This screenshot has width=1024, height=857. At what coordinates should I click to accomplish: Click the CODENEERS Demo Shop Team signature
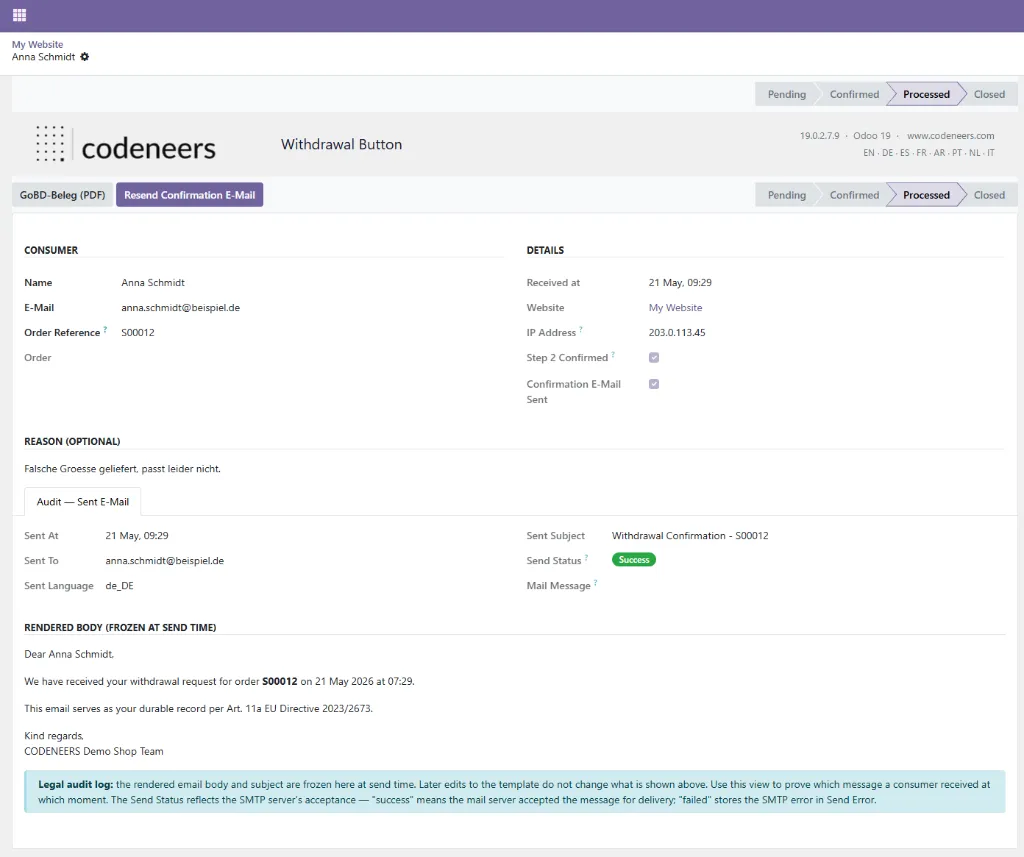[94, 751]
